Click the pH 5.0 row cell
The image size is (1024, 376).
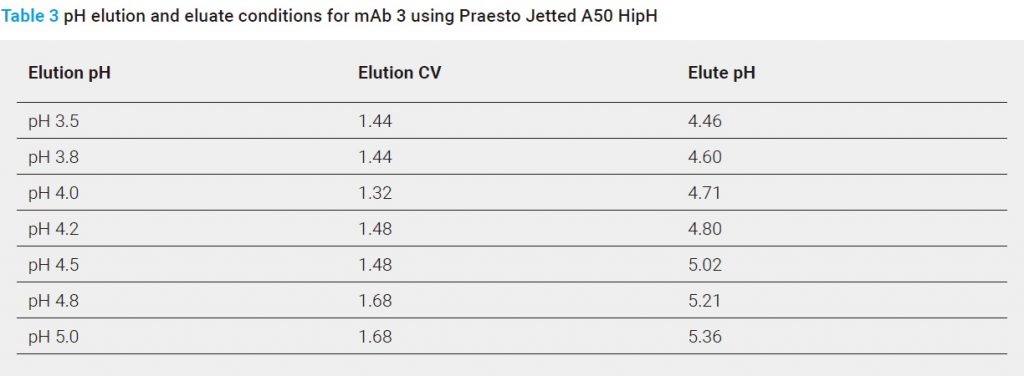[x=54, y=337]
